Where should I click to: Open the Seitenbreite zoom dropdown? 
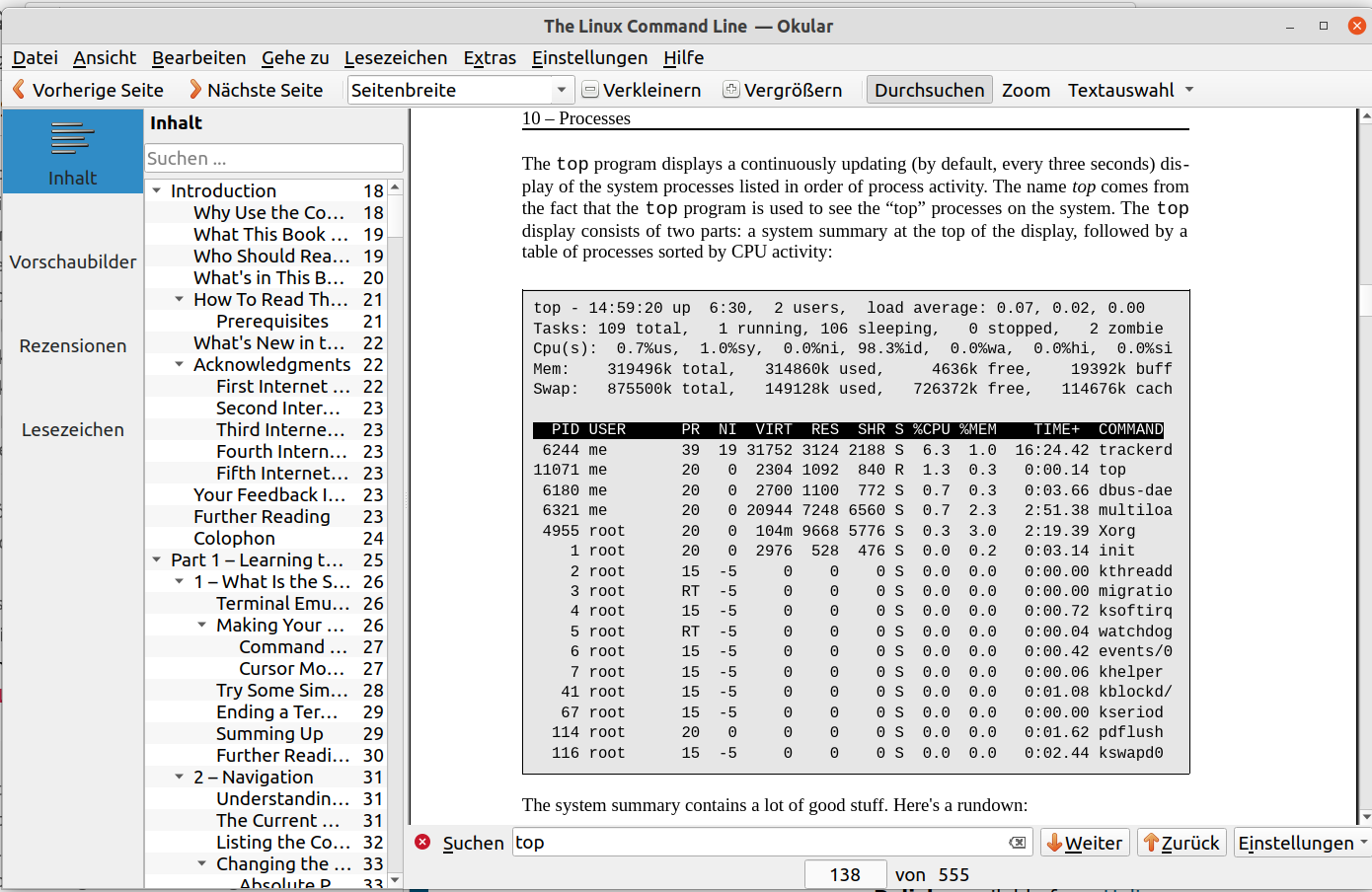[x=561, y=90]
